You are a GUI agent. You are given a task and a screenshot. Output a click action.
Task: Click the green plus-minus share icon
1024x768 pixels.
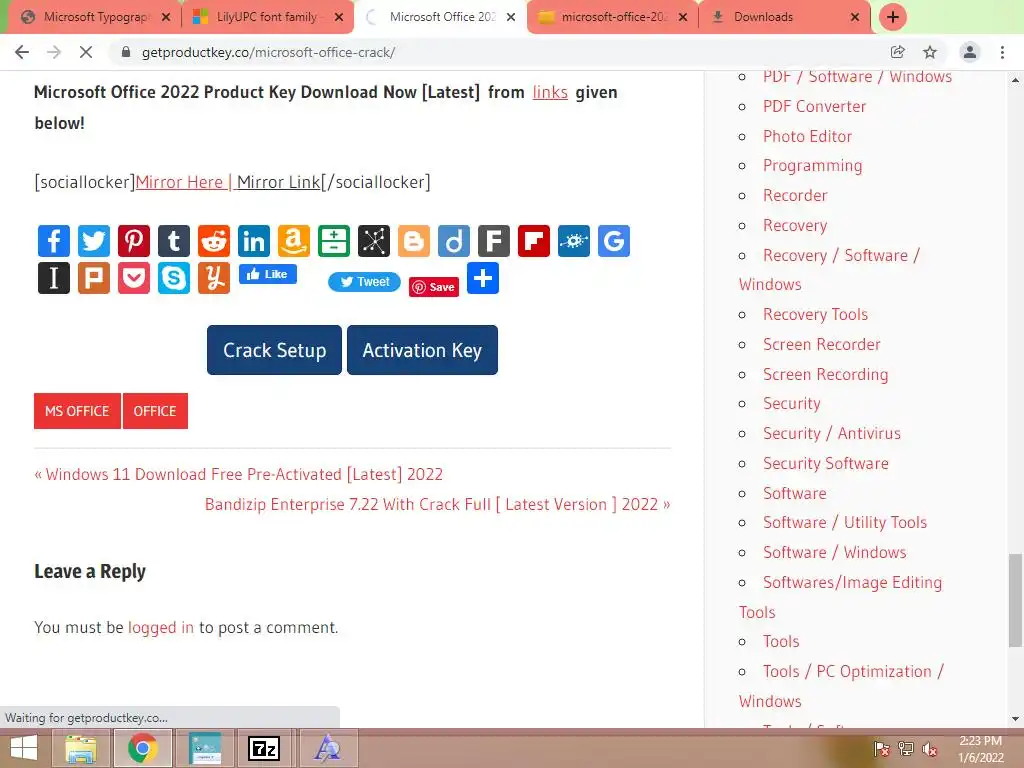(x=334, y=241)
